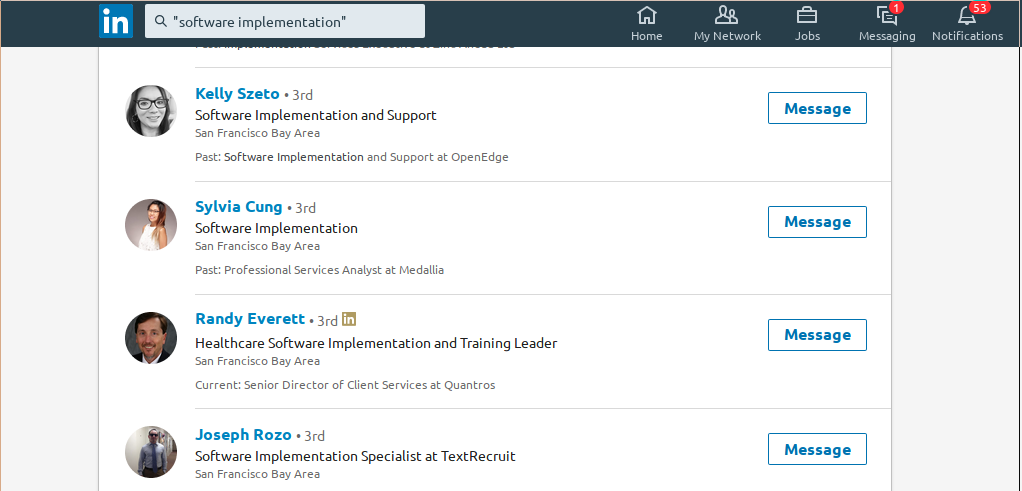The width and height of the screenshot is (1022, 491).
Task: Open Sylvia Cung's profile name link
Action: [x=239, y=207]
